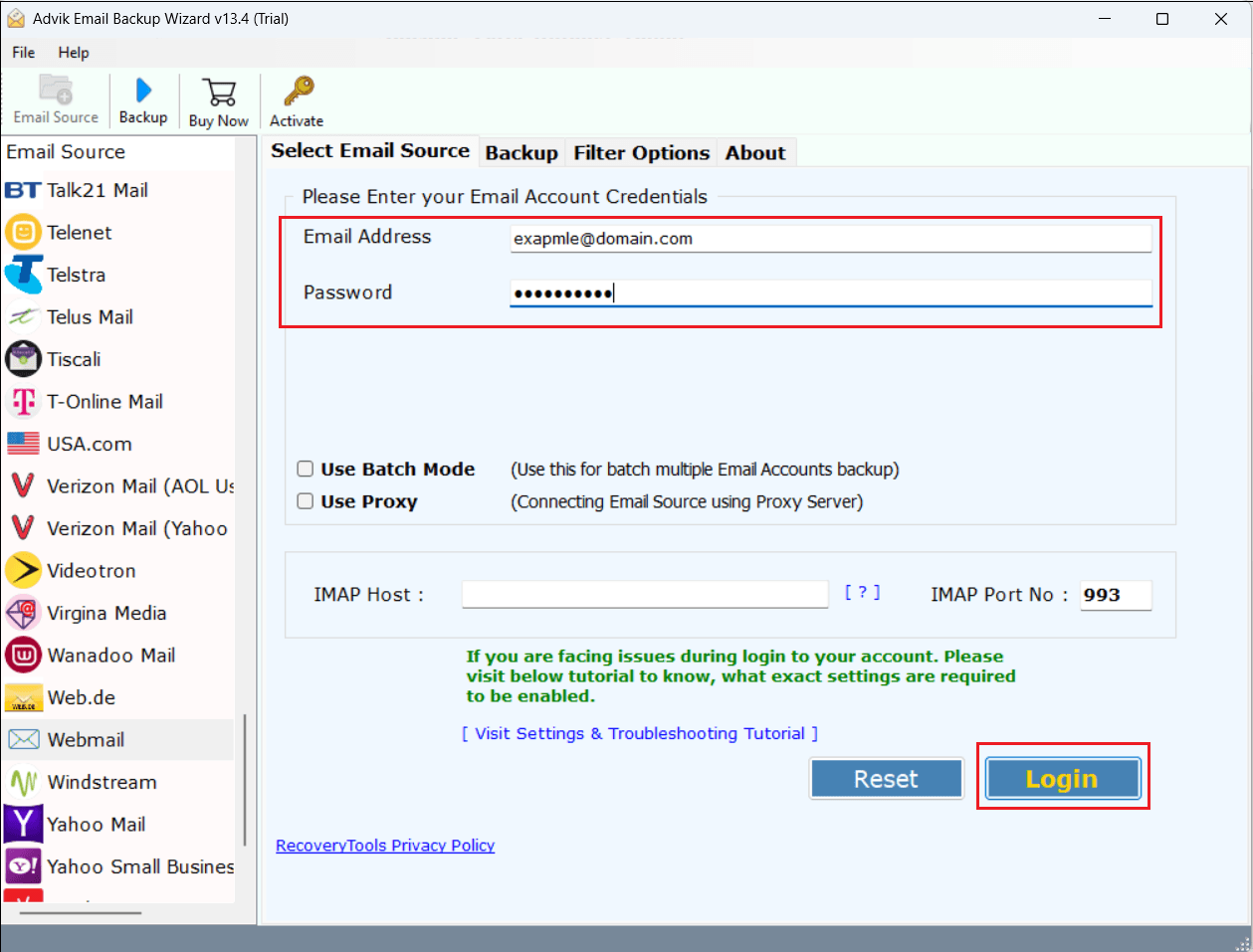
Task: Select the Windstream icon
Action: click(23, 782)
